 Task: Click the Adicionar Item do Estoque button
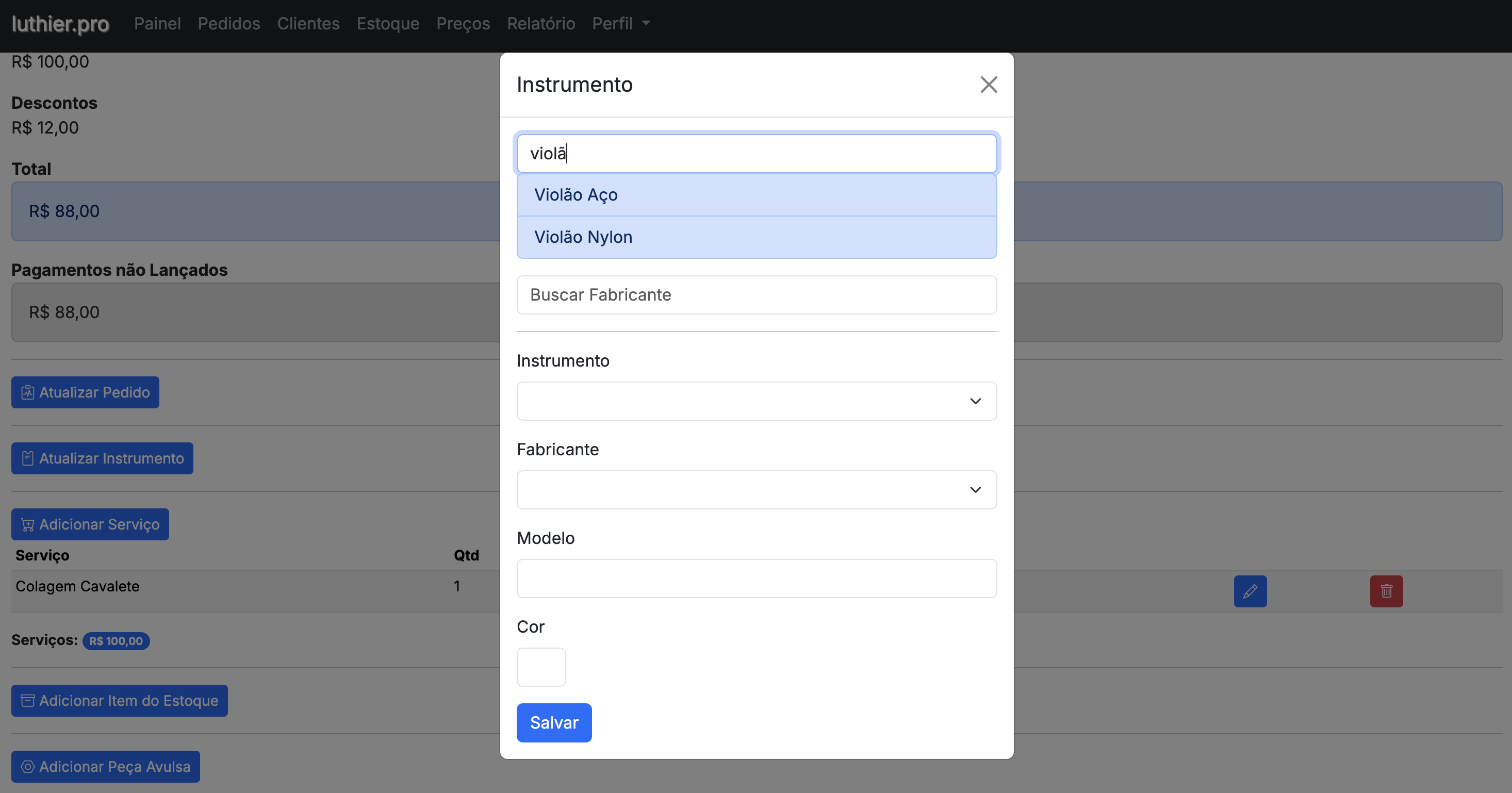119,700
